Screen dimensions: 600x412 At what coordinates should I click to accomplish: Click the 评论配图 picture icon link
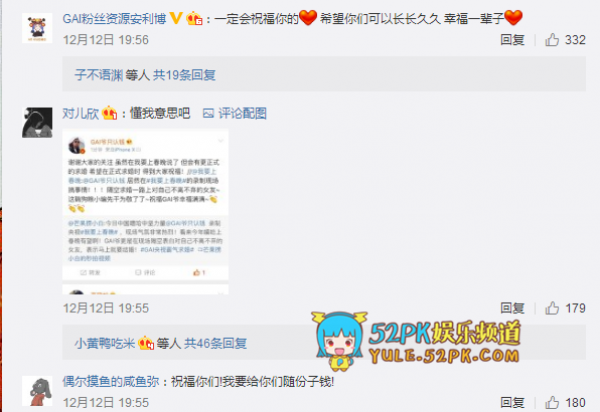tap(235, 113)
